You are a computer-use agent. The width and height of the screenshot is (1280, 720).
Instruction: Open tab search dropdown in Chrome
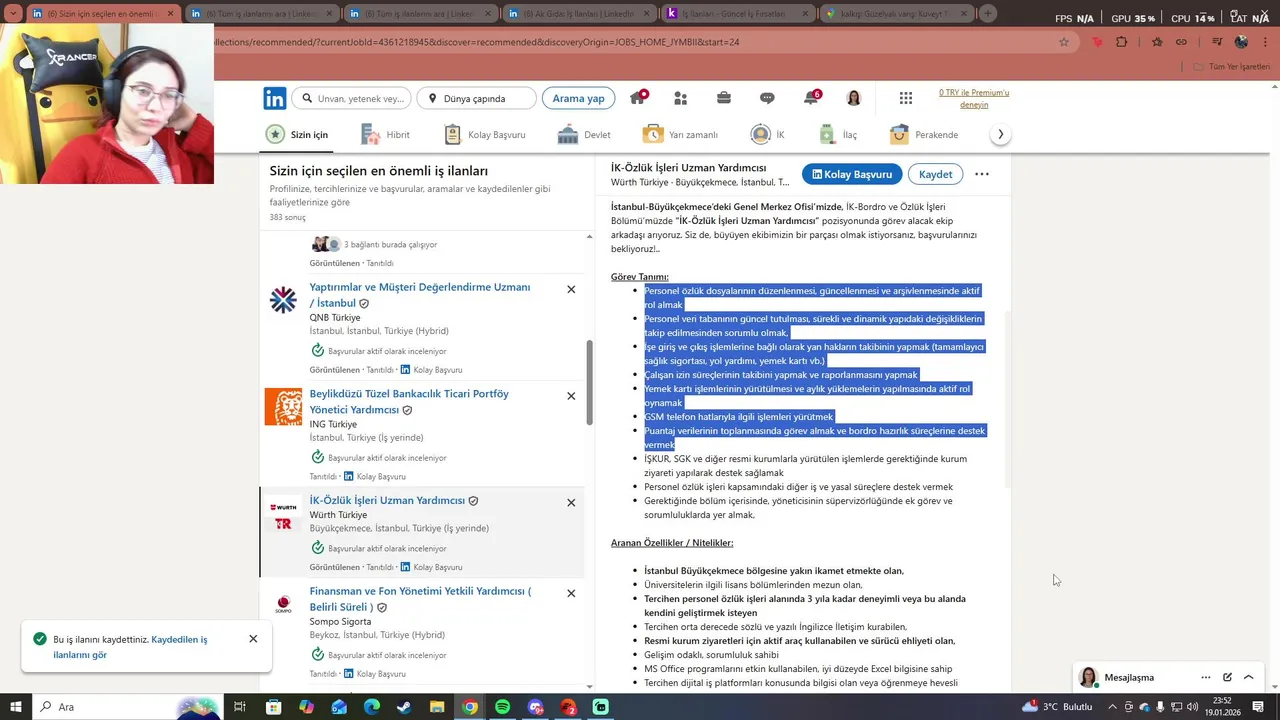click(x=13, y=13)
